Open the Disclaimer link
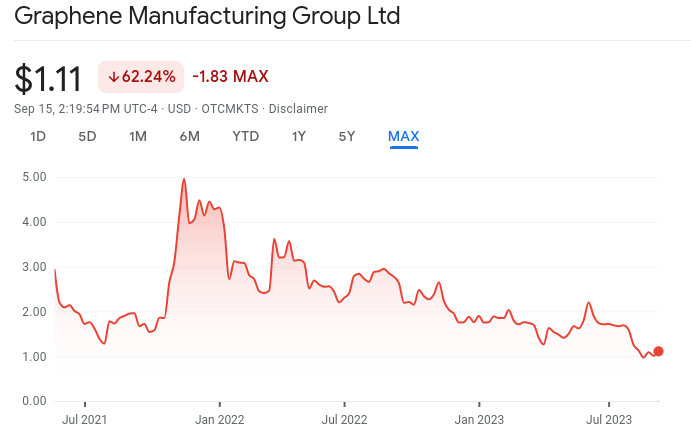Viewport: 691px width, 444px height. tap(299, 108)
